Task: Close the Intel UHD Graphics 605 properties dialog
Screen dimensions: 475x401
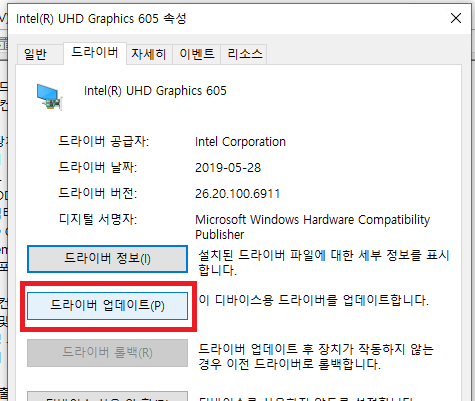Action: coord(456,18)
